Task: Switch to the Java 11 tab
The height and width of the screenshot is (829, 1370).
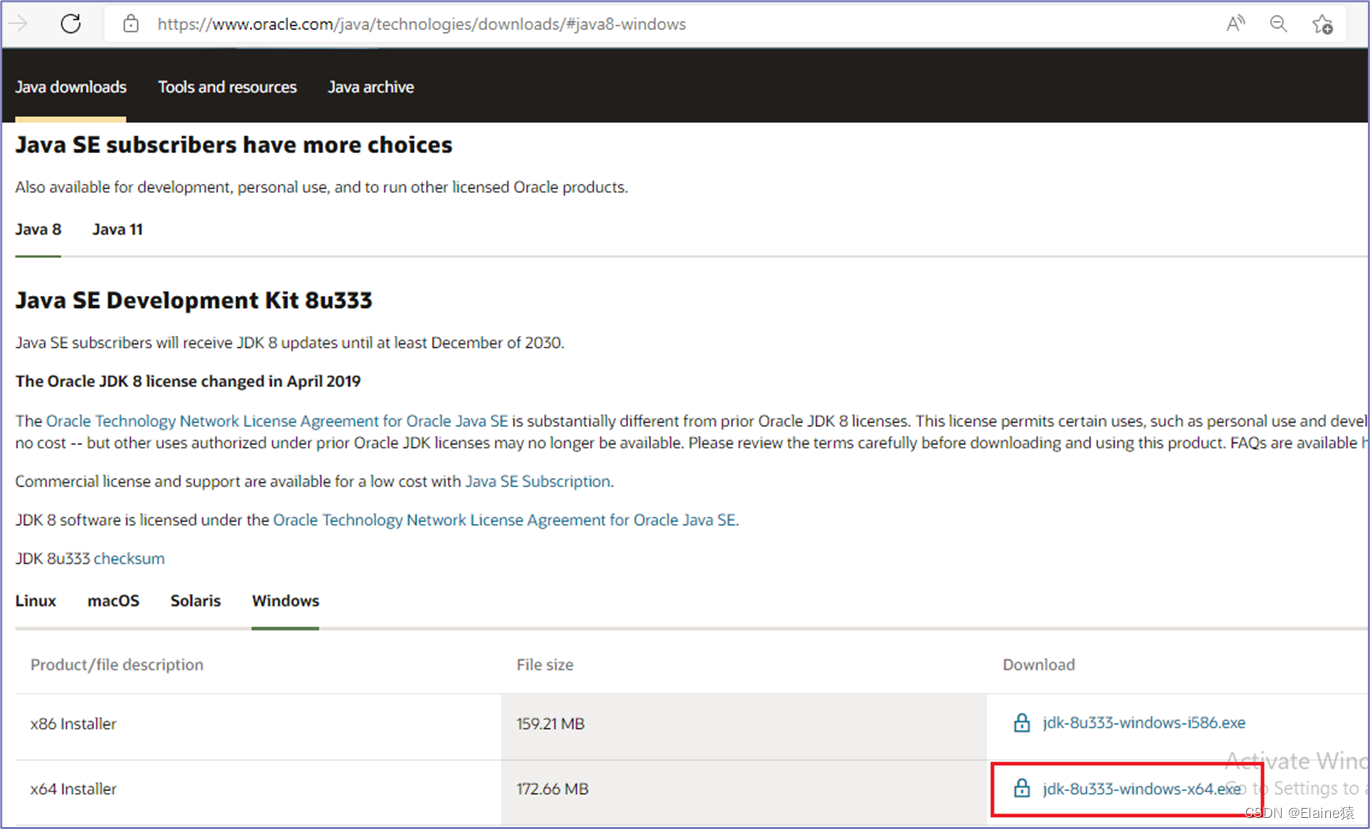Action: [x=117, y=229]
